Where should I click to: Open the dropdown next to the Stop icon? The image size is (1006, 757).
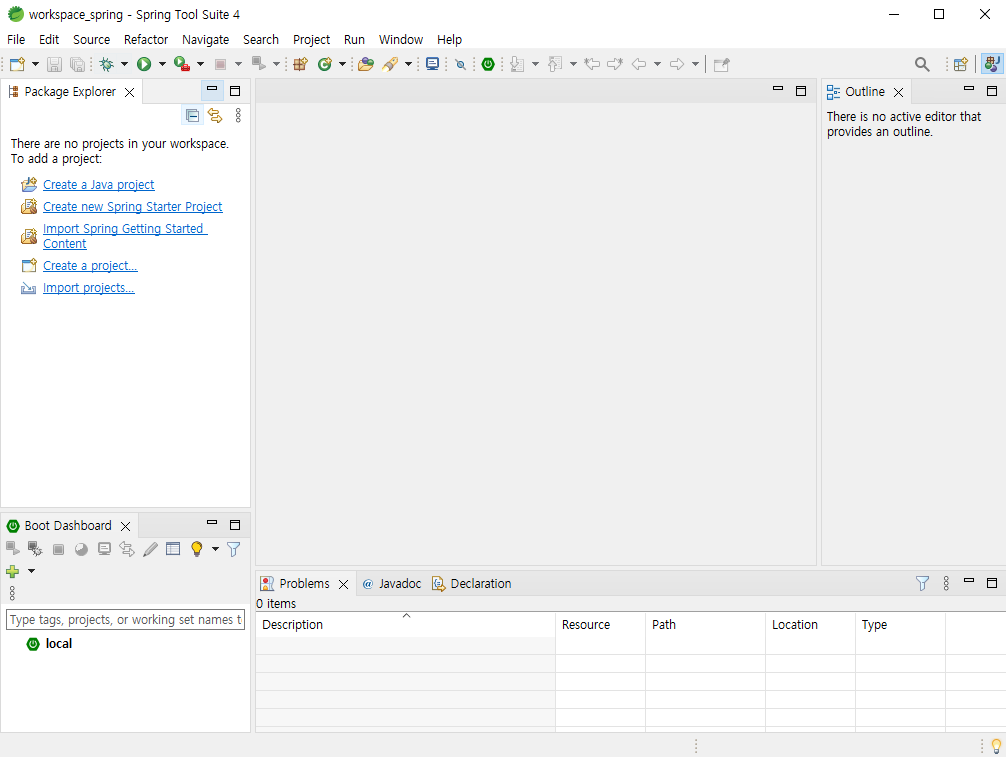[x=238, y=64]
